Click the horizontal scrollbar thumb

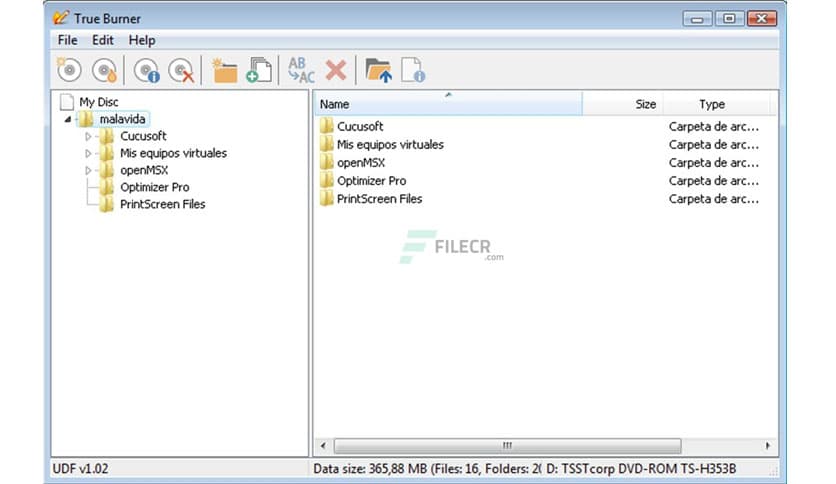(x=507, y=445)
